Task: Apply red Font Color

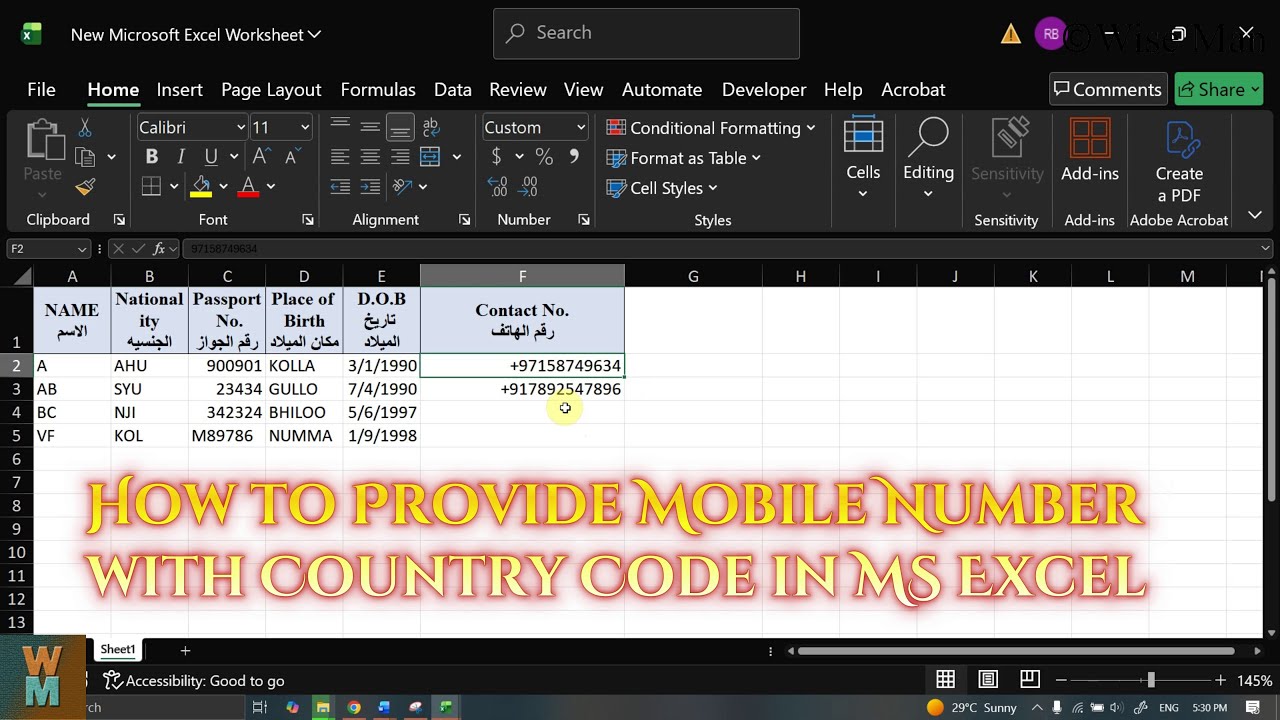Action: 248,186
